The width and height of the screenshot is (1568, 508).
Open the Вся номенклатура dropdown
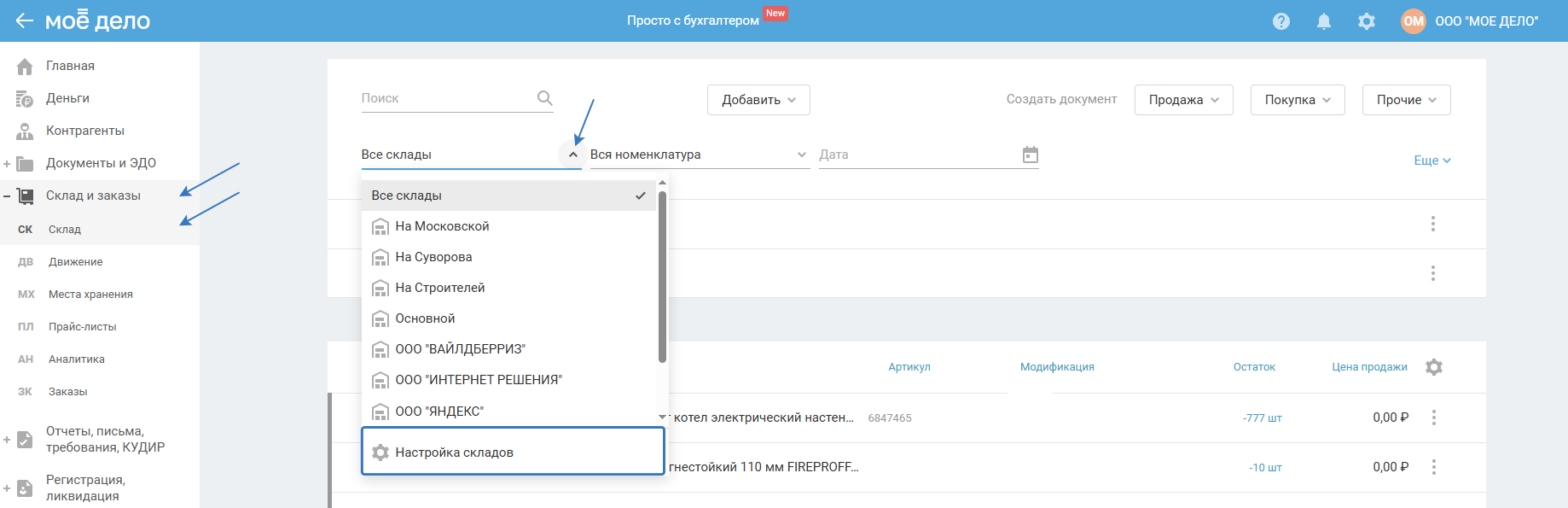click(700, 155)
